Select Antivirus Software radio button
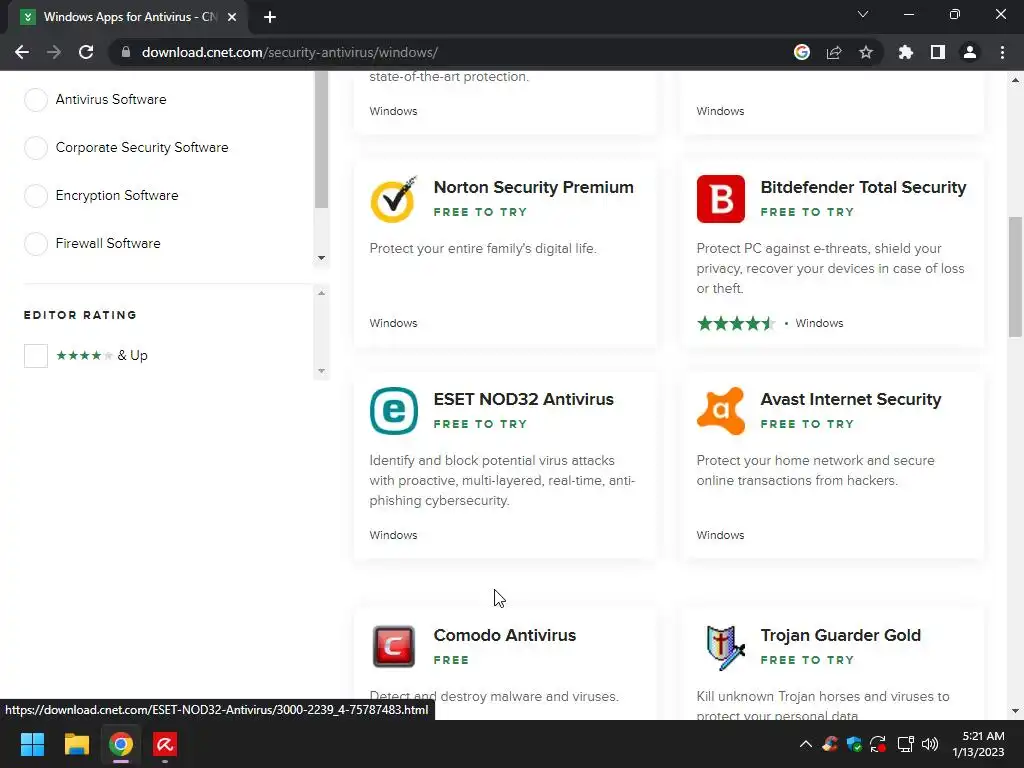Viewport: 1024px width, 768px height. coord(36,100)
